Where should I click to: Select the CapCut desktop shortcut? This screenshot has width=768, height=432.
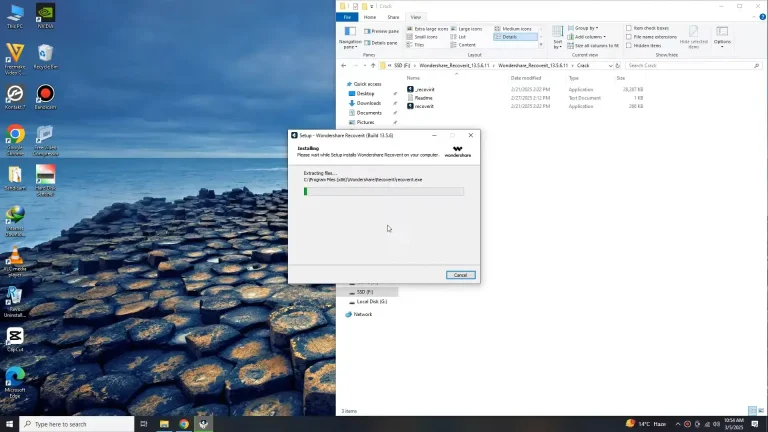pyautogui.click(x=15, y=340)
